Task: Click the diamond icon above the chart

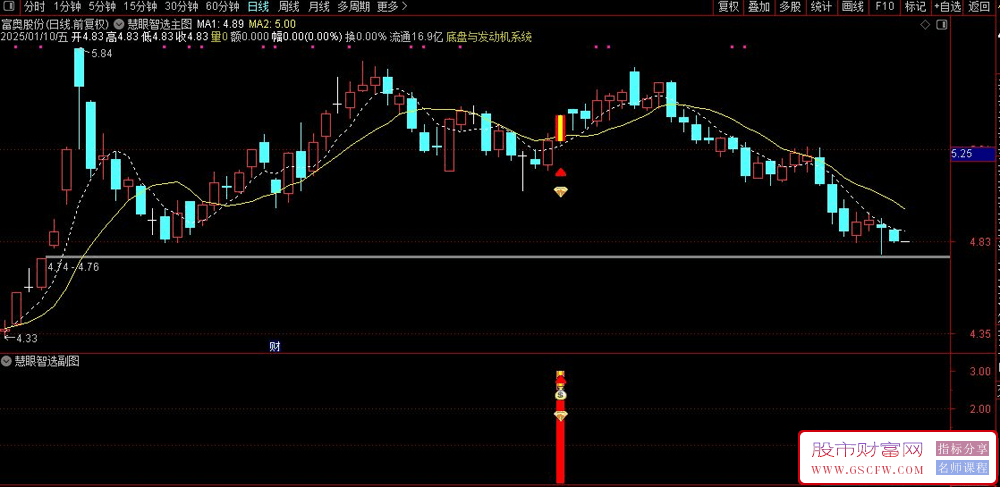Action: click(925, 24)
